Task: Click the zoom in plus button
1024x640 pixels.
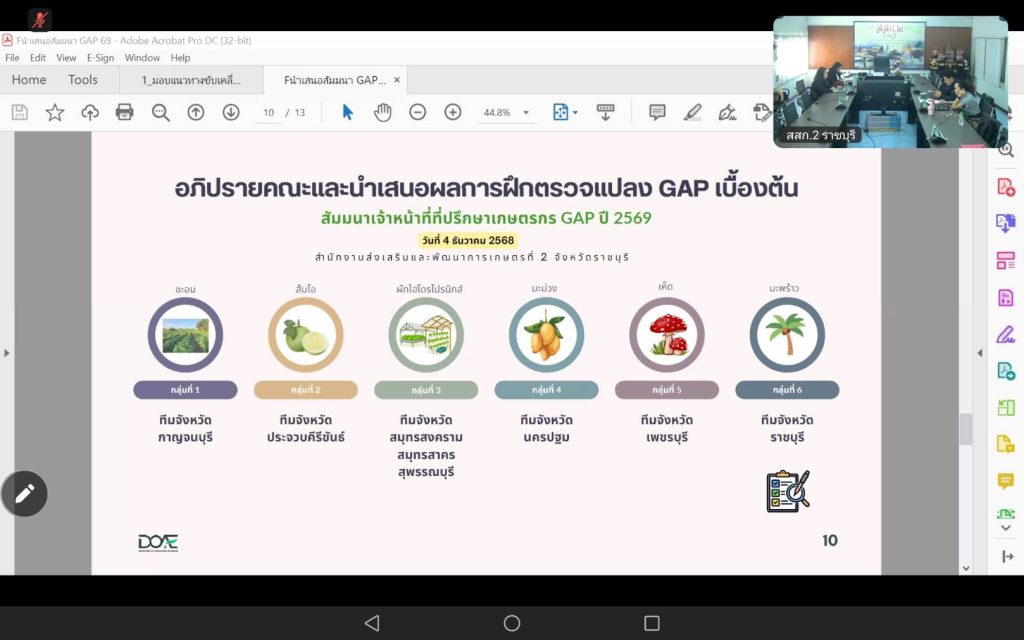Action: click(x=452, y=112)
